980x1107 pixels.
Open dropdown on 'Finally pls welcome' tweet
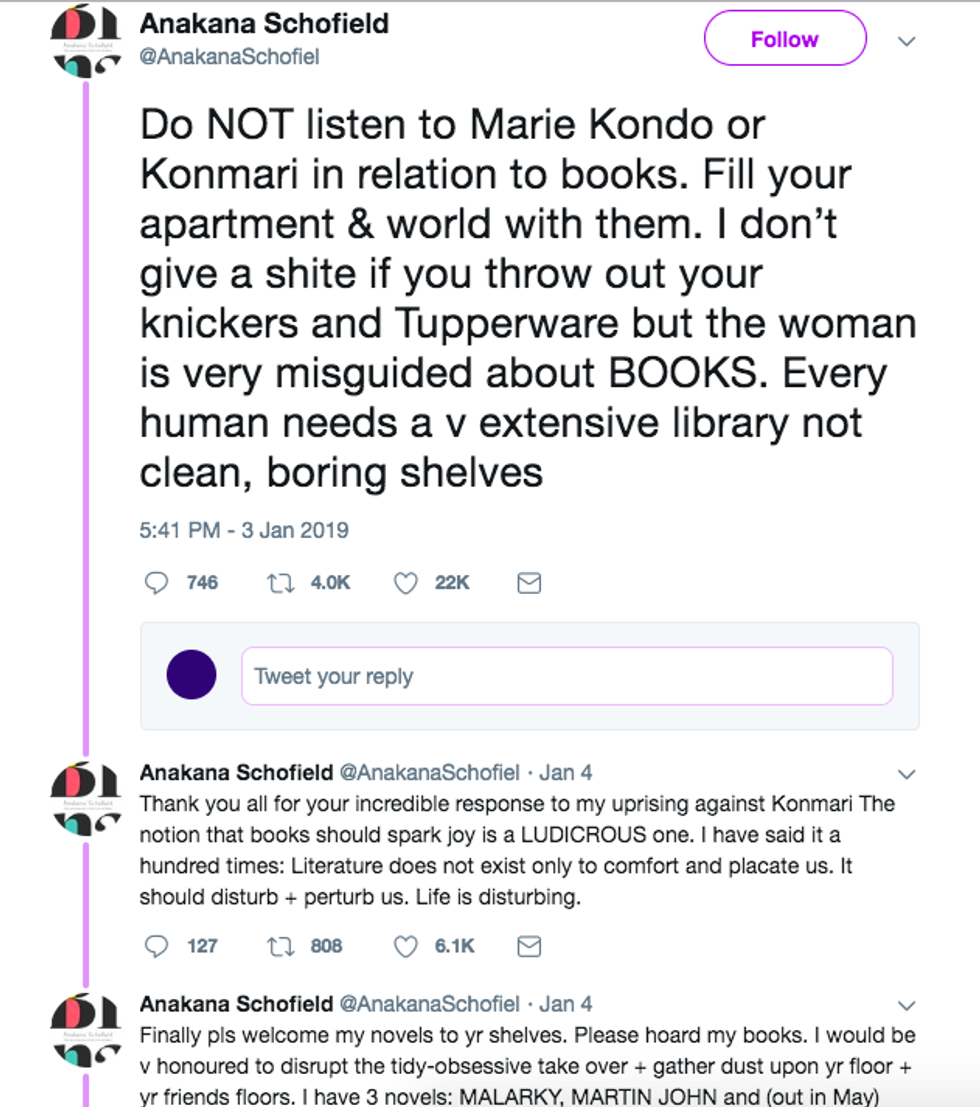[907, 1004]
